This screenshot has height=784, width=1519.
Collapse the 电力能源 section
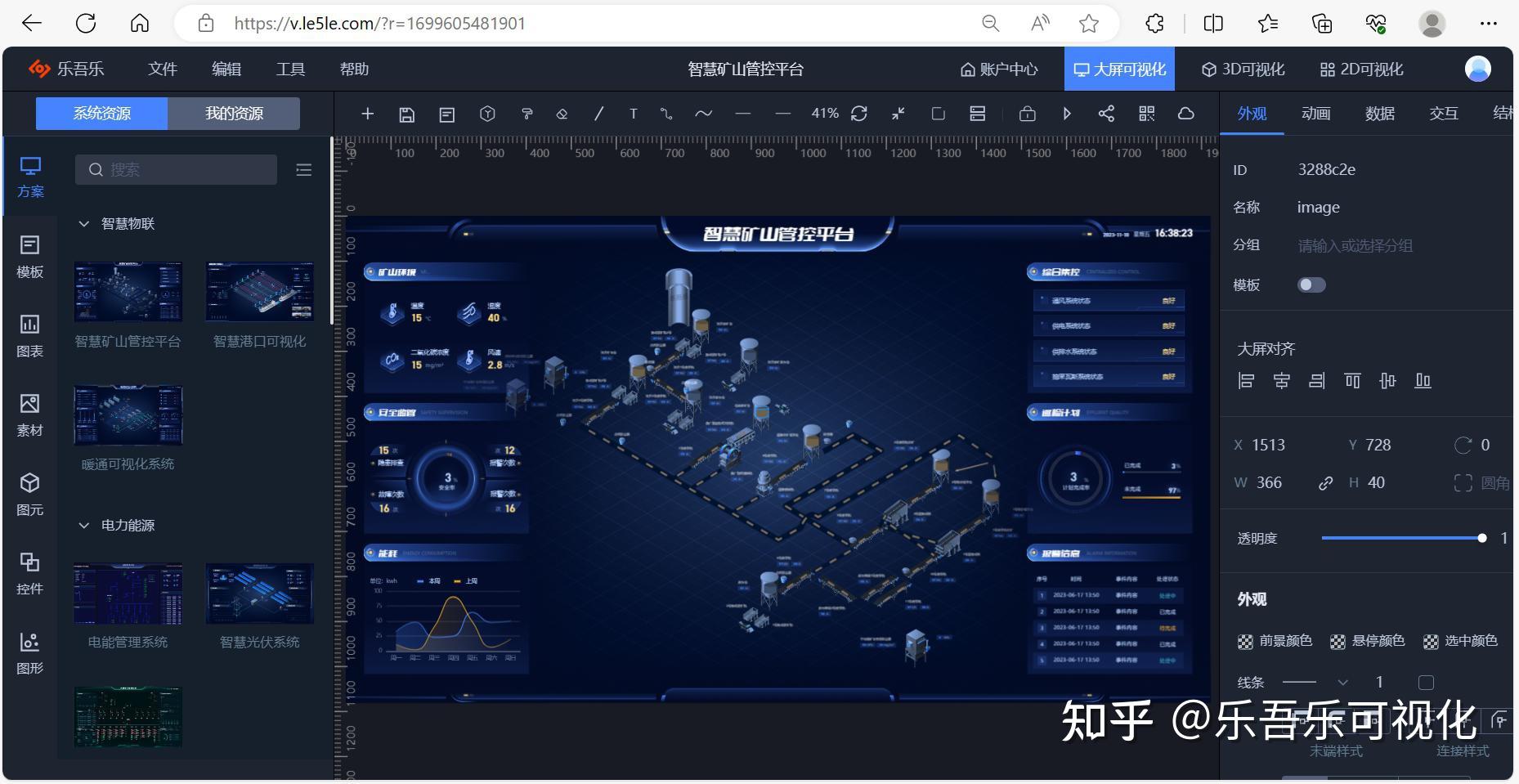coord(83,525)
